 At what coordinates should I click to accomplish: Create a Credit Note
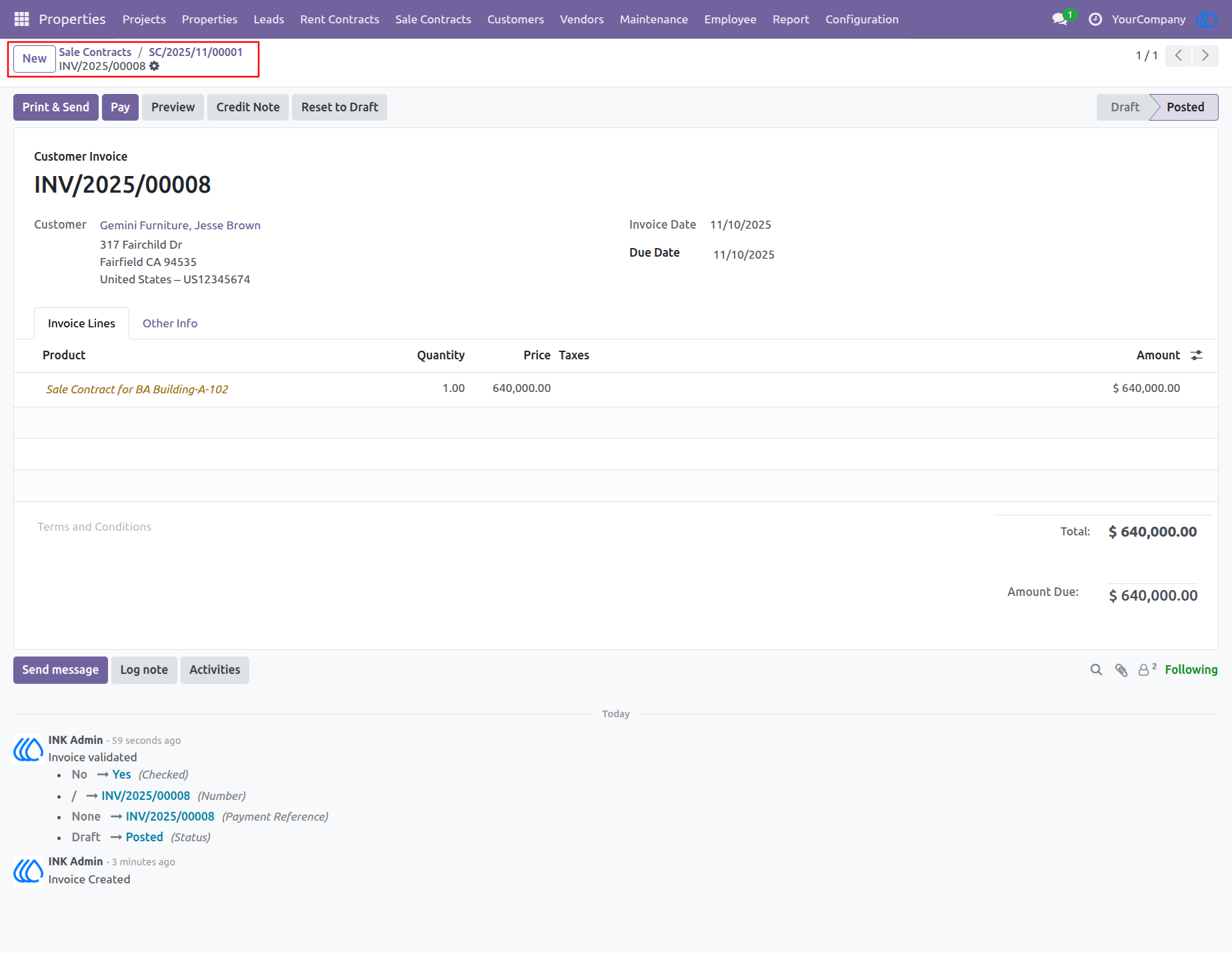point(247,107)
